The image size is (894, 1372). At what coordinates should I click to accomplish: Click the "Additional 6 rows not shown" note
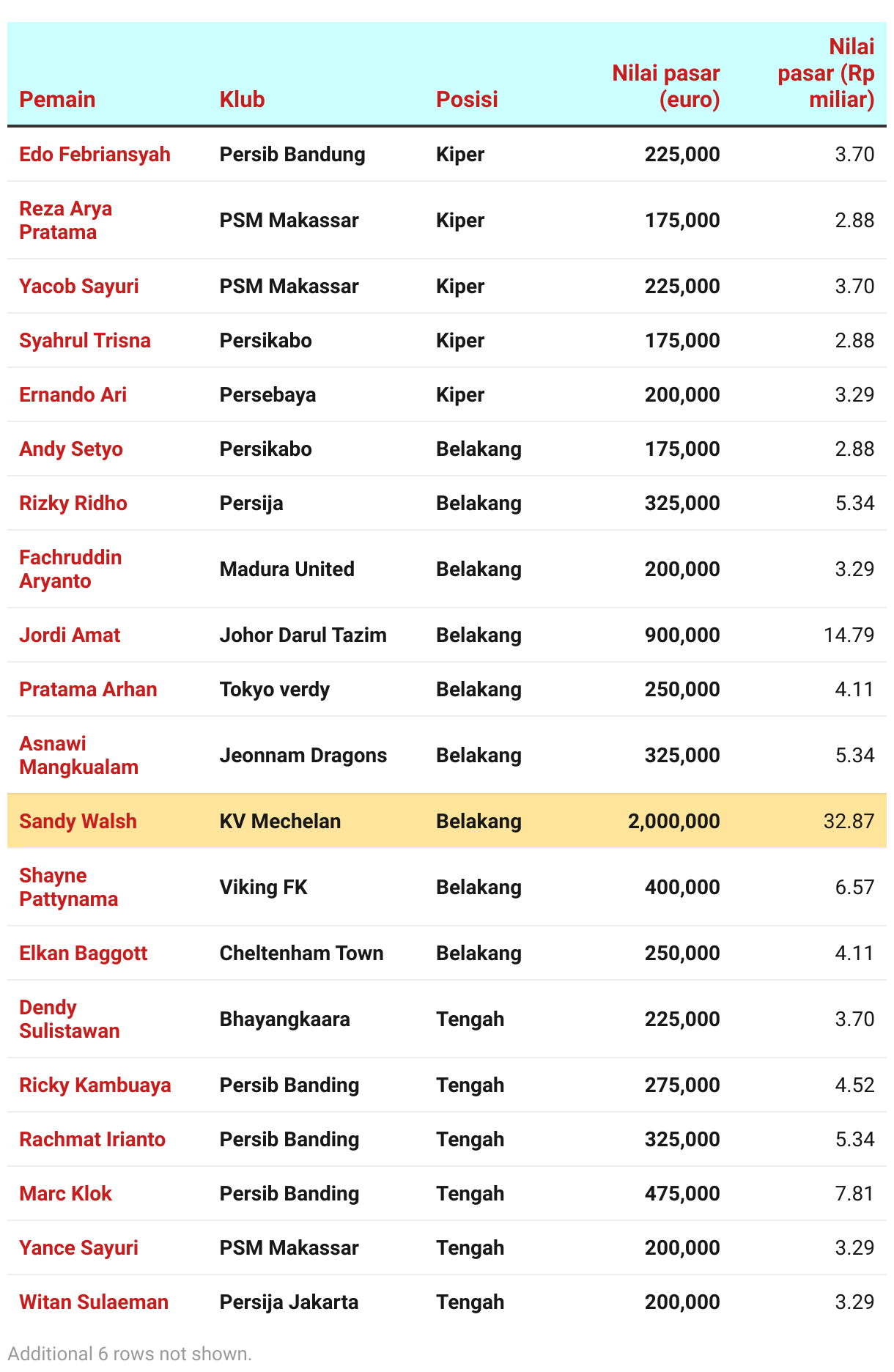[130, 1353]
